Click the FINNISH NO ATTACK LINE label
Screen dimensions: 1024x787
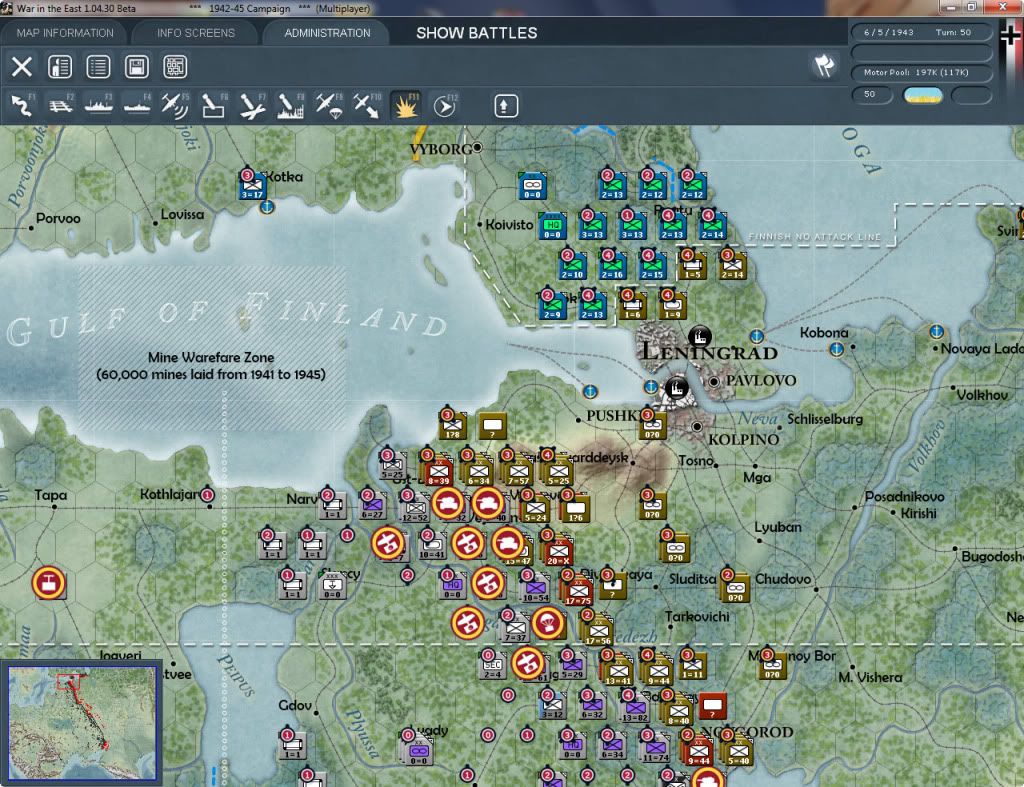814,236
